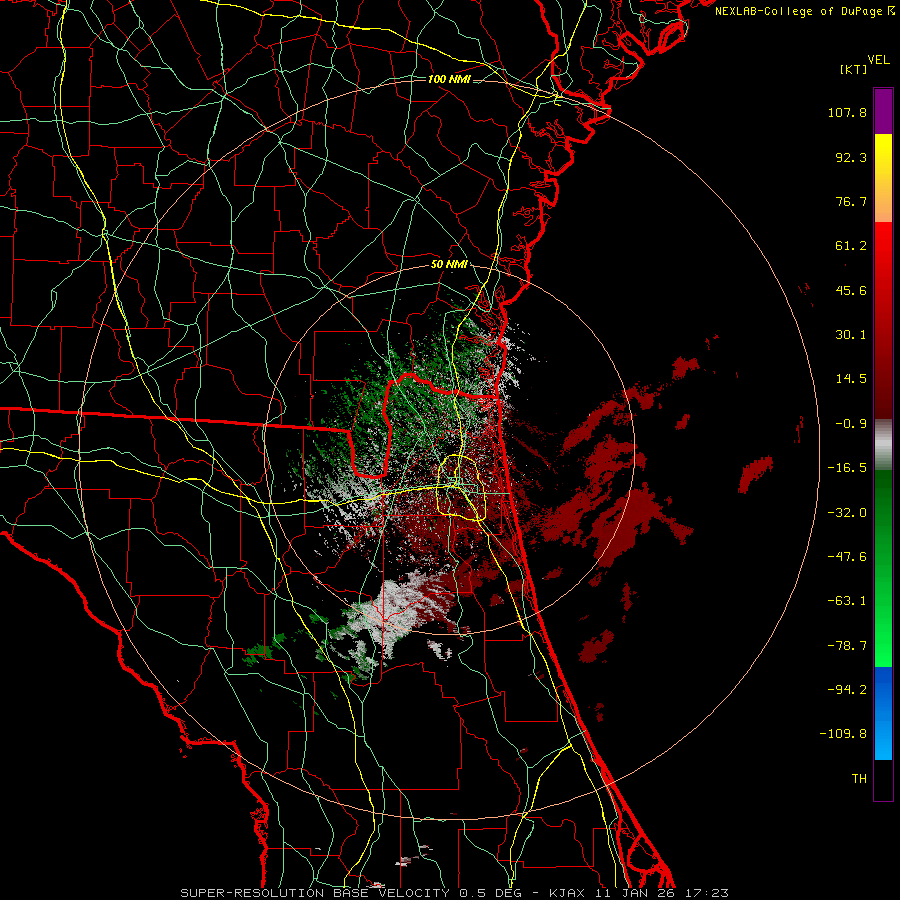This screenshot has height=900, width=900.
Task: Select the 107.8 velocity scale value
Action: coord(847,112)
